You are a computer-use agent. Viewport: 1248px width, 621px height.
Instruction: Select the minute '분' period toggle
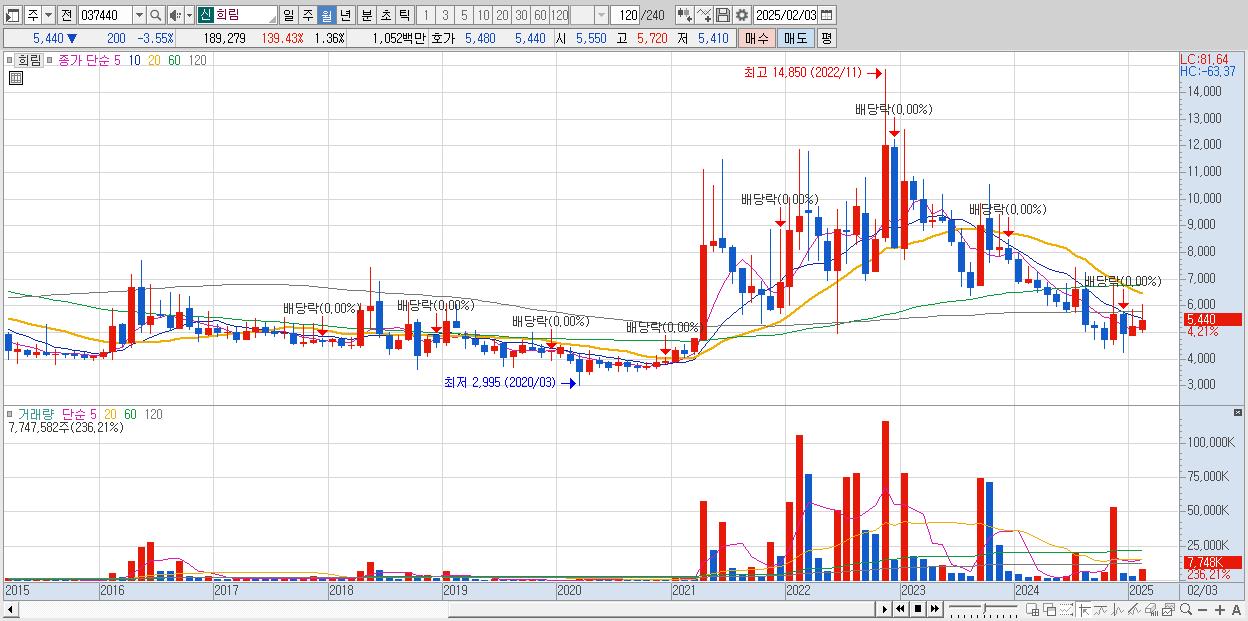[x=366, y=15]
